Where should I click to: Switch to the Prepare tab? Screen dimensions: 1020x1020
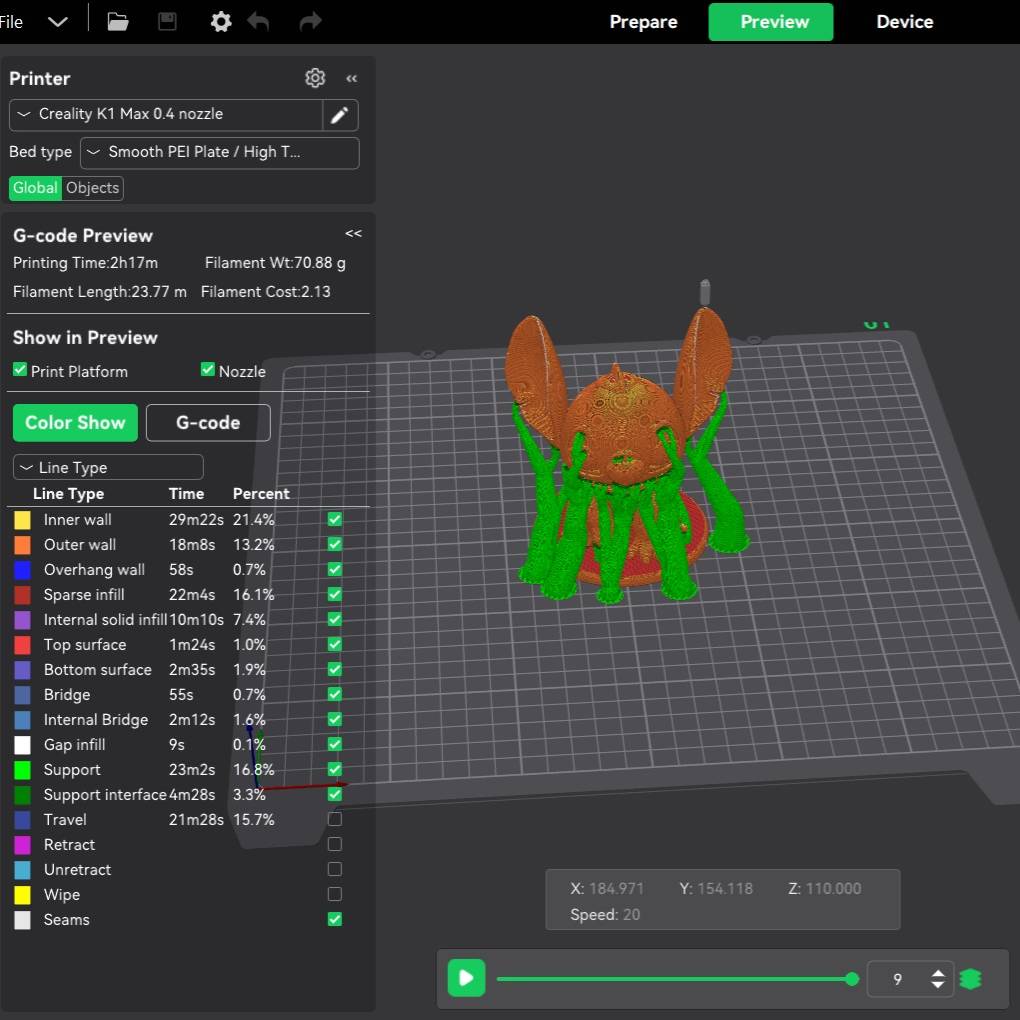click(x=643, y=22)
